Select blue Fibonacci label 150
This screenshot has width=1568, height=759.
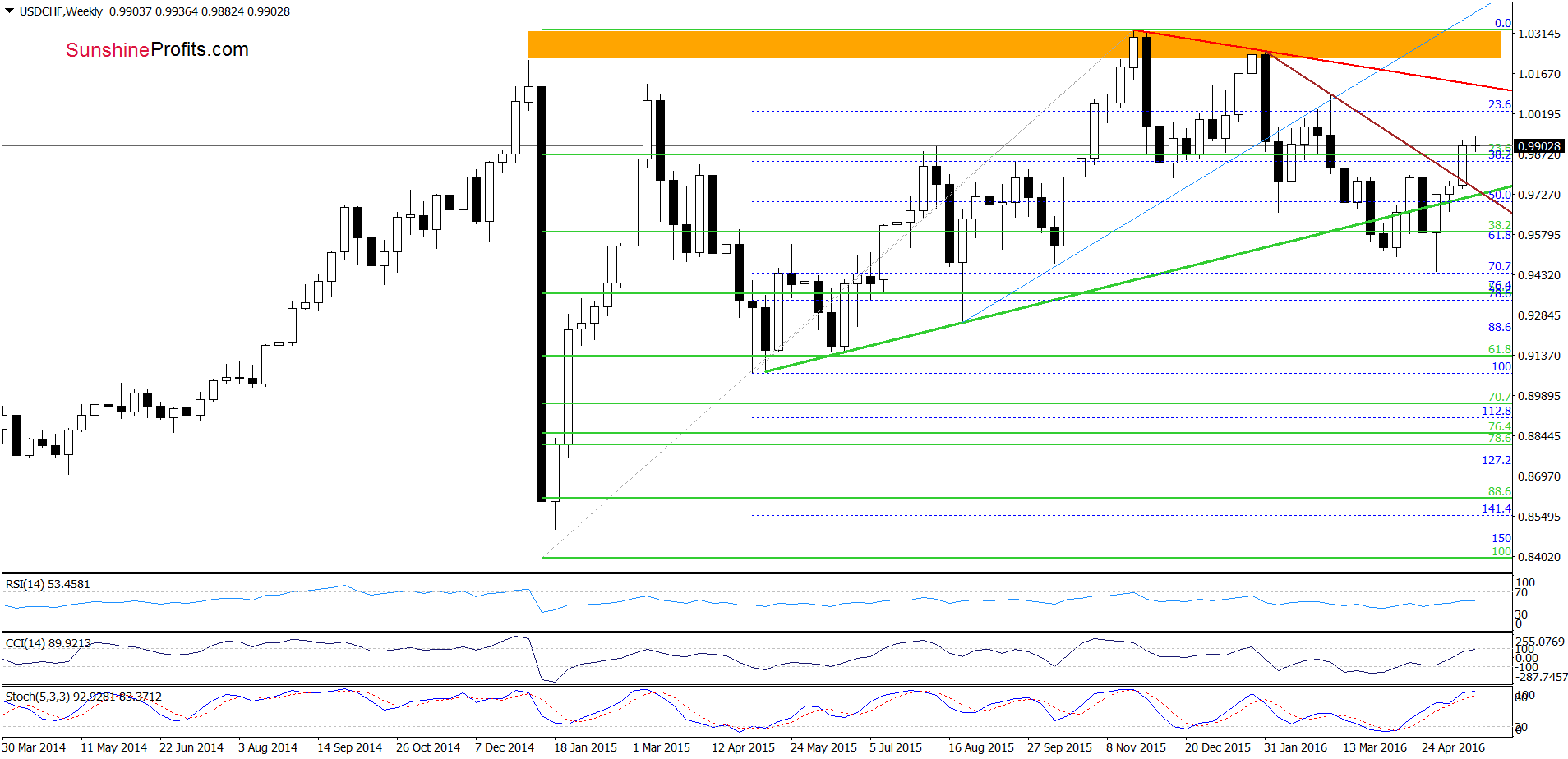pyautogui.click(x=1501, y=538)
